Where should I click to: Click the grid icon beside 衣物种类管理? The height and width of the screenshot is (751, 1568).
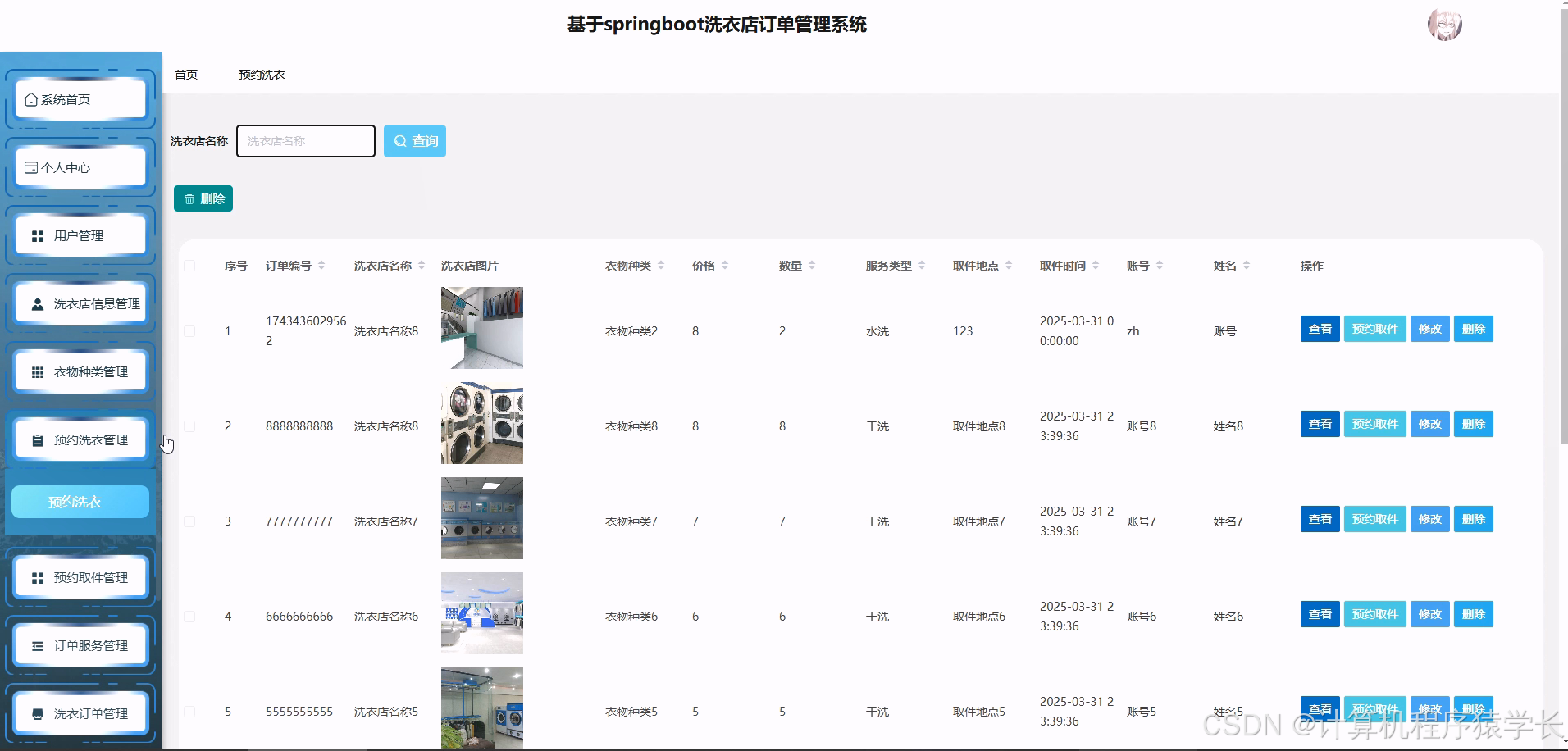(38, 372)
